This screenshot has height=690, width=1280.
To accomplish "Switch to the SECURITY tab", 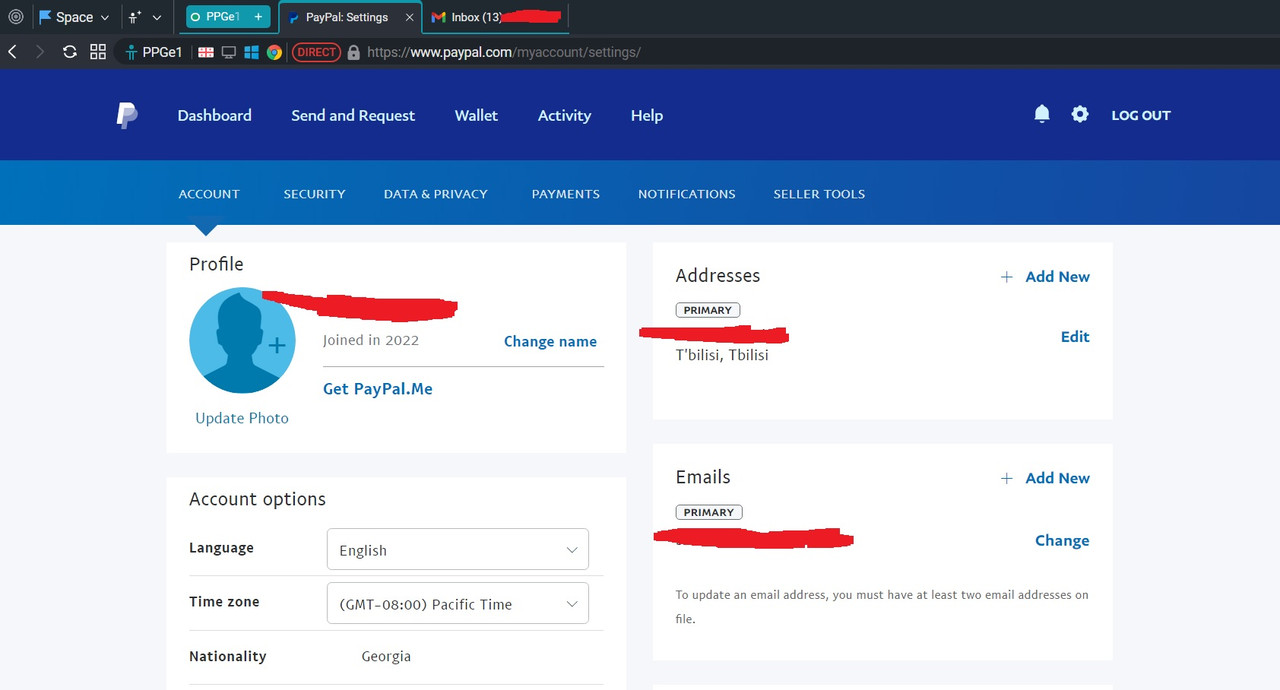I will [314, 194].
